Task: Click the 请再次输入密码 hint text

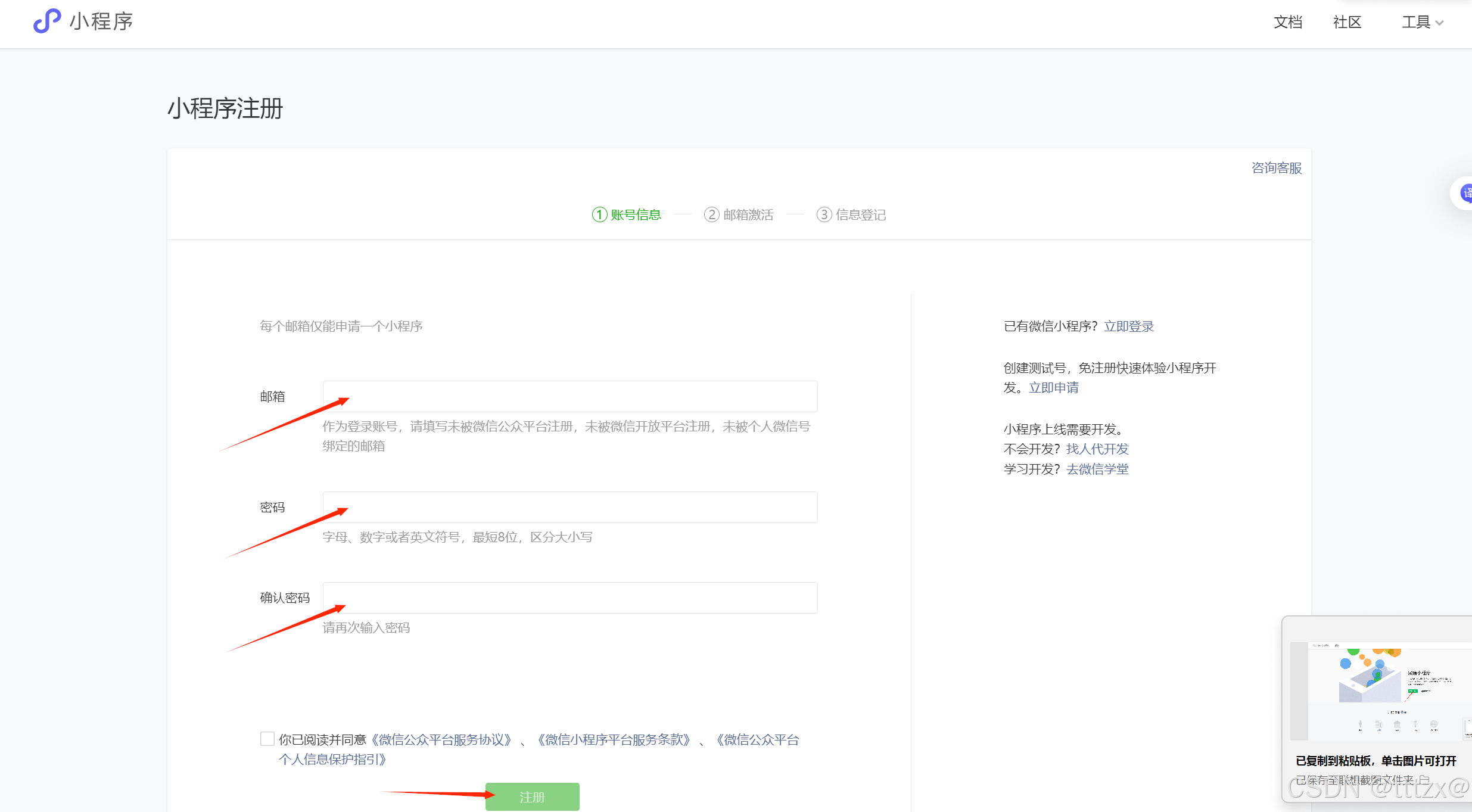Action: point(366,628)
